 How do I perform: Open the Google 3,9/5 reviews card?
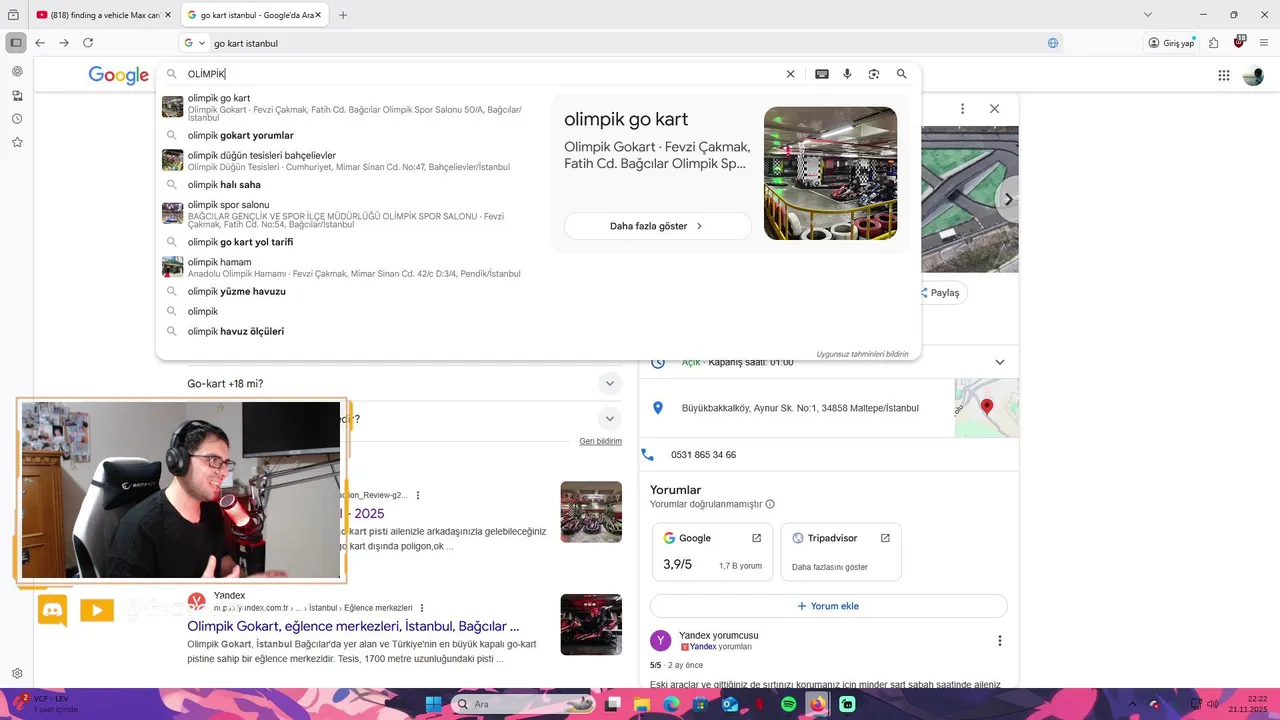(x=712, y=552)
